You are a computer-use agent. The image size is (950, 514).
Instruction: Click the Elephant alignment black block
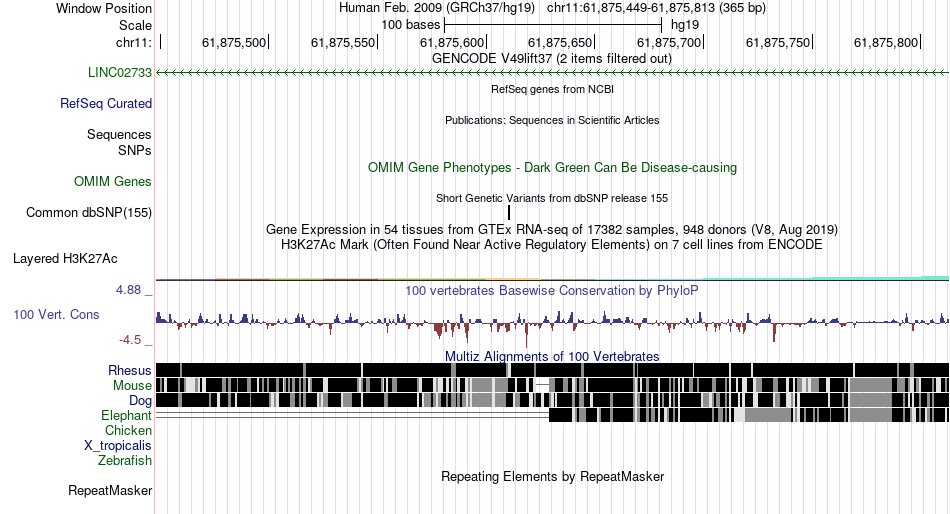click(x=748, y=415)
